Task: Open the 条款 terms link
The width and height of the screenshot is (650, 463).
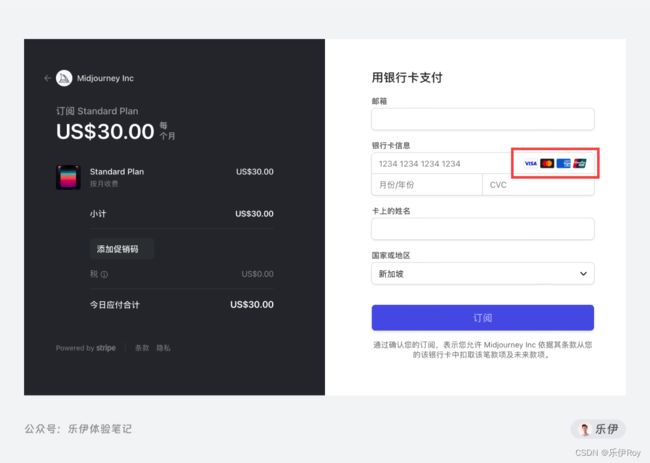Action: (142, 348)
